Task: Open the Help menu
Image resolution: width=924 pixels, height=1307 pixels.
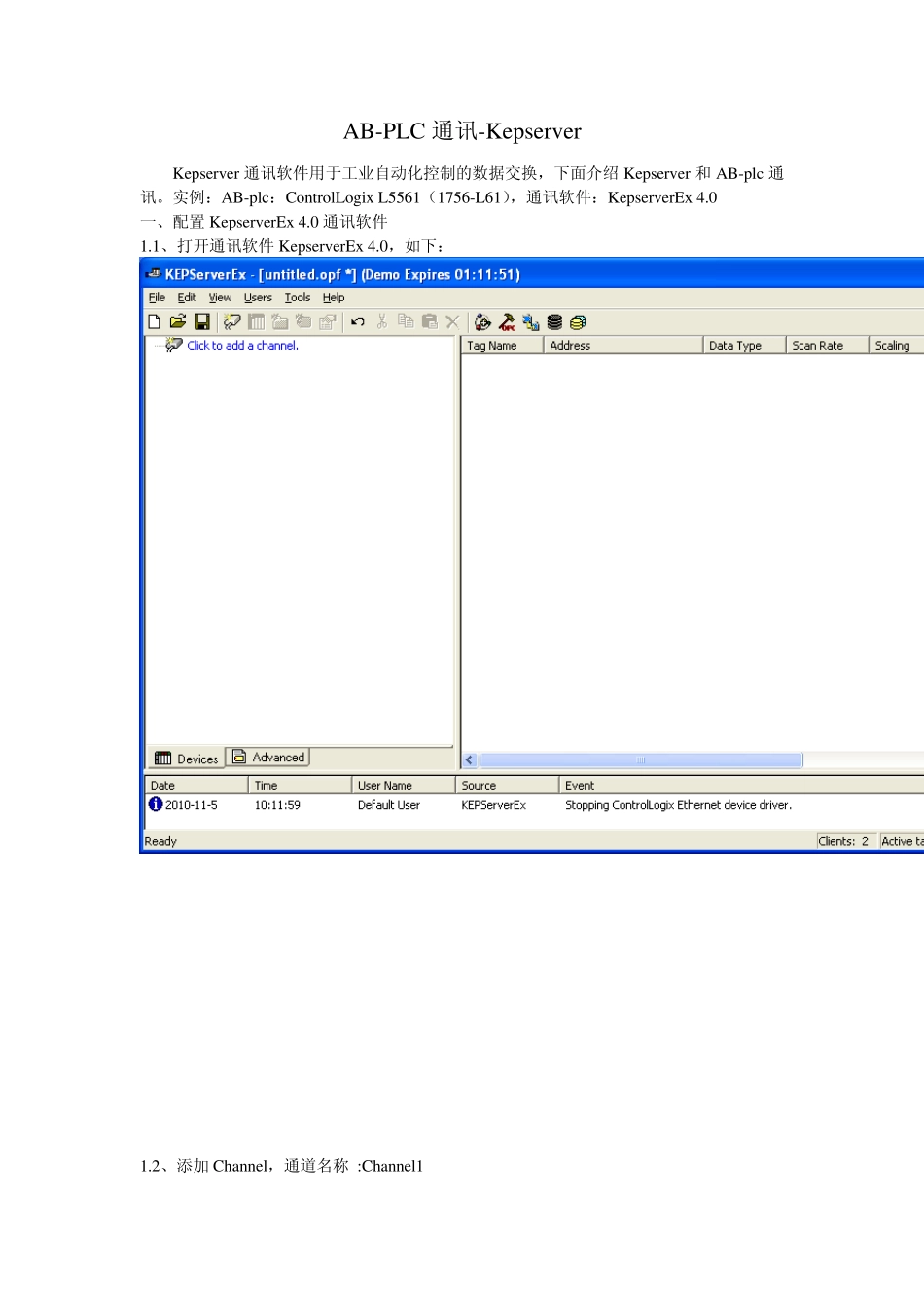Action: pyautogui.click(x=334, y=298)
